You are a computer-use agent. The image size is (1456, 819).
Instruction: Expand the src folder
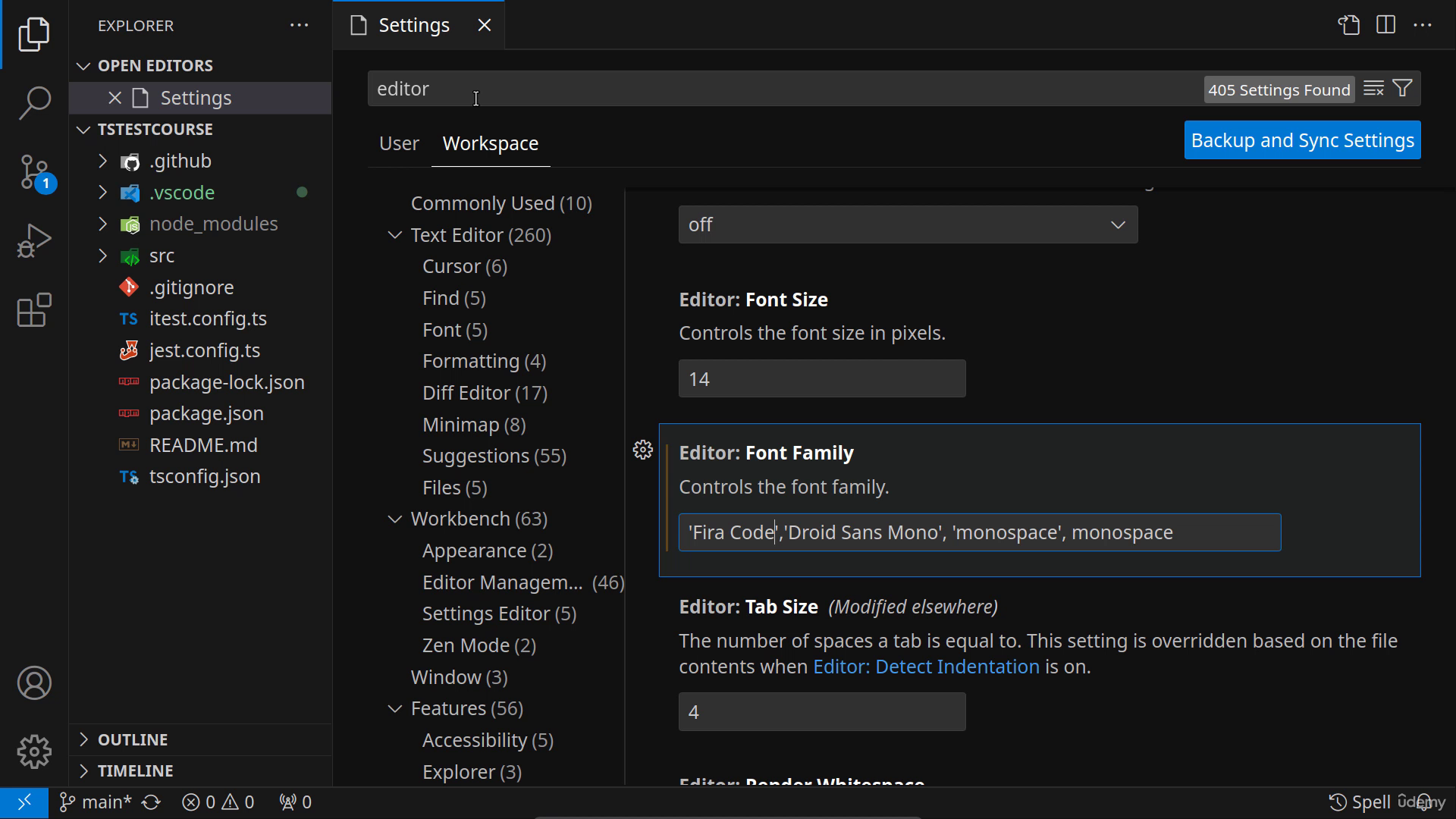tap(103, 256)
